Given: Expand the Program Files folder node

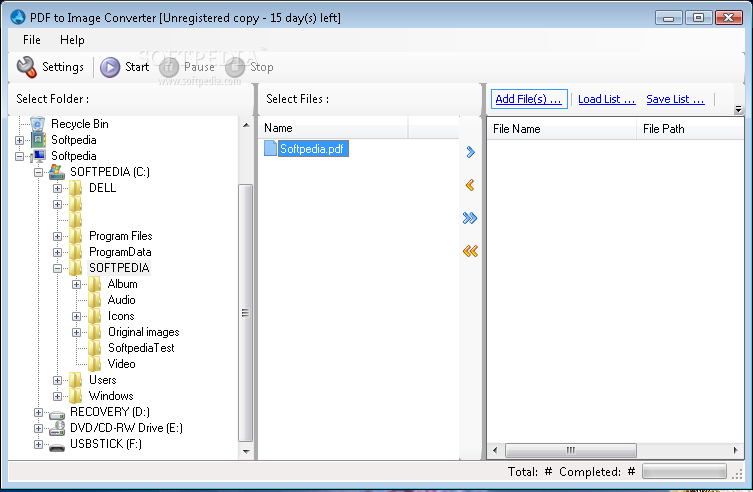Looking at the screenshot, I should tap(57, 236).
